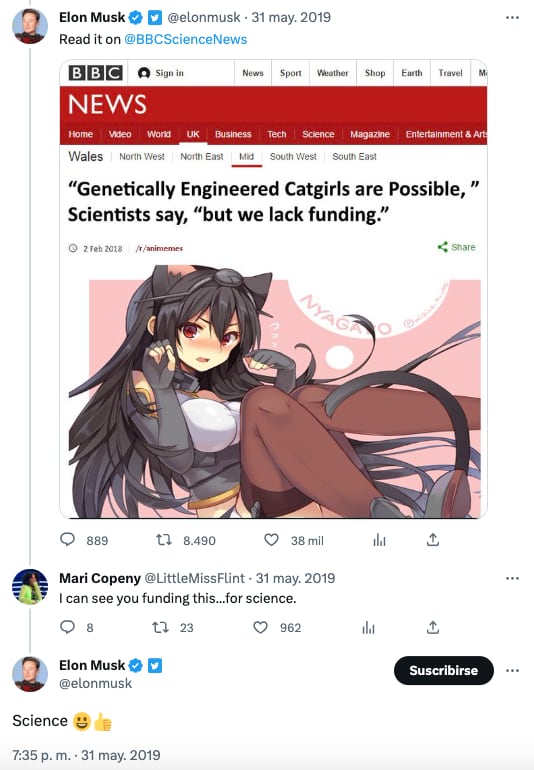Open more options on the top tweet
The image size is (534, 770).
coord(512,18)
